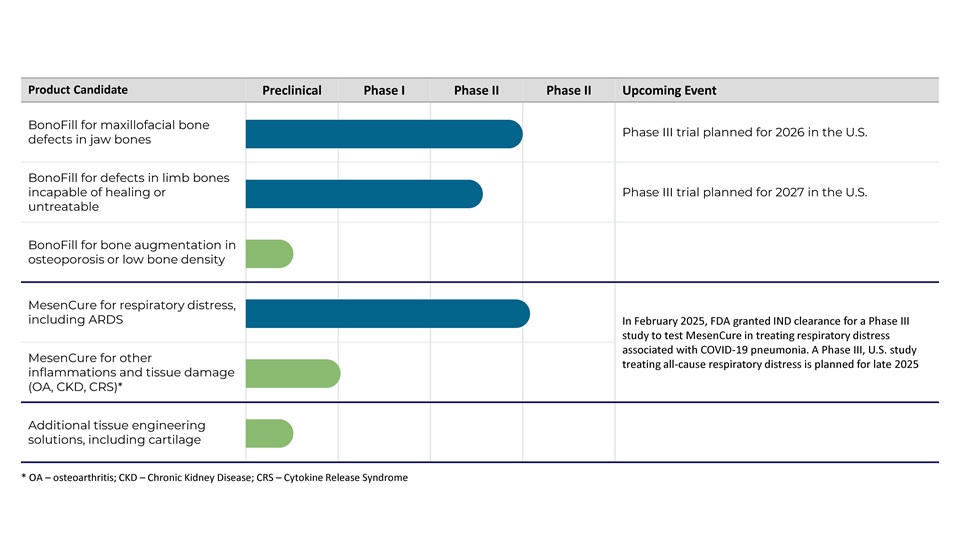960x540 pixels.
Task: Select the BonoFill limb bones incapable of healing label
Action: (x=129, y=192)
